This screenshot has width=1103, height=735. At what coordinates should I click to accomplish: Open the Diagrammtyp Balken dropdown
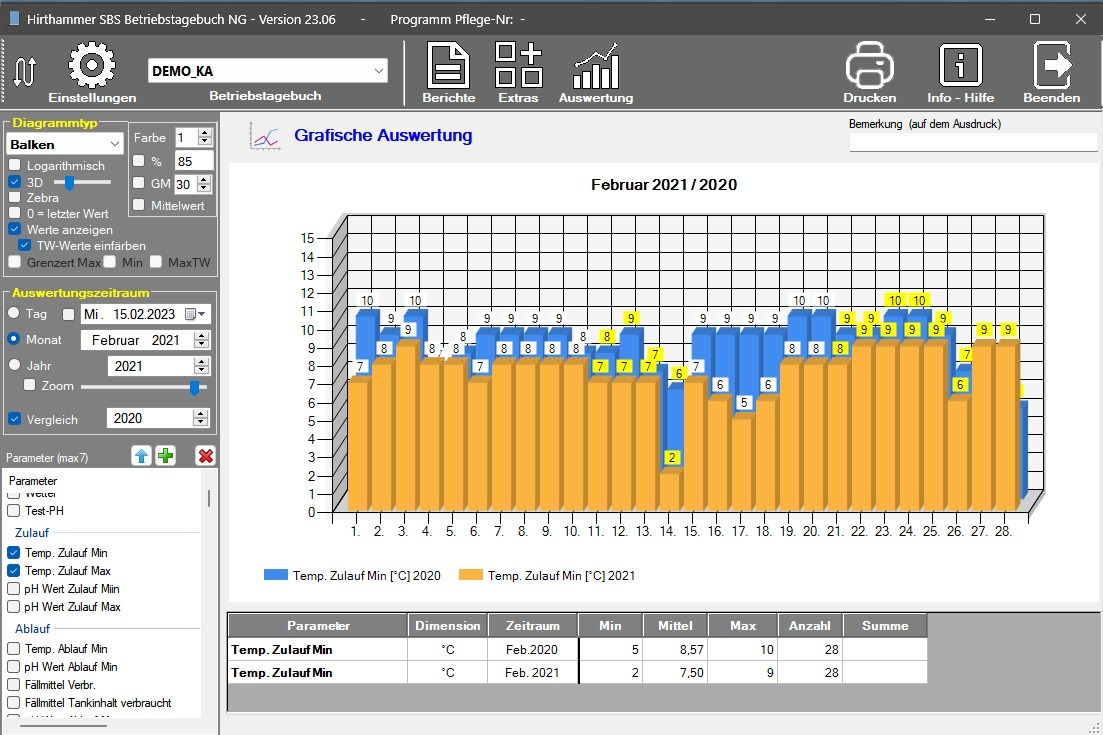click(x=114, y=145)
